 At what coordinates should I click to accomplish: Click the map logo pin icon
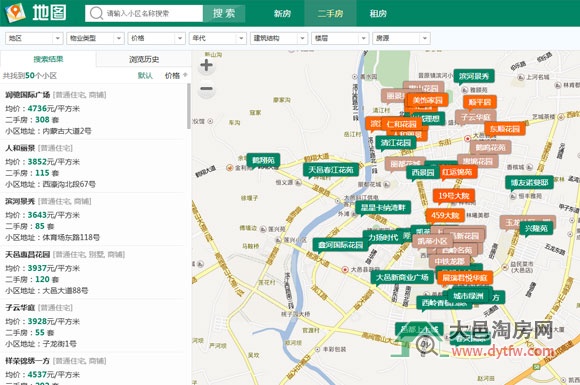15,13
